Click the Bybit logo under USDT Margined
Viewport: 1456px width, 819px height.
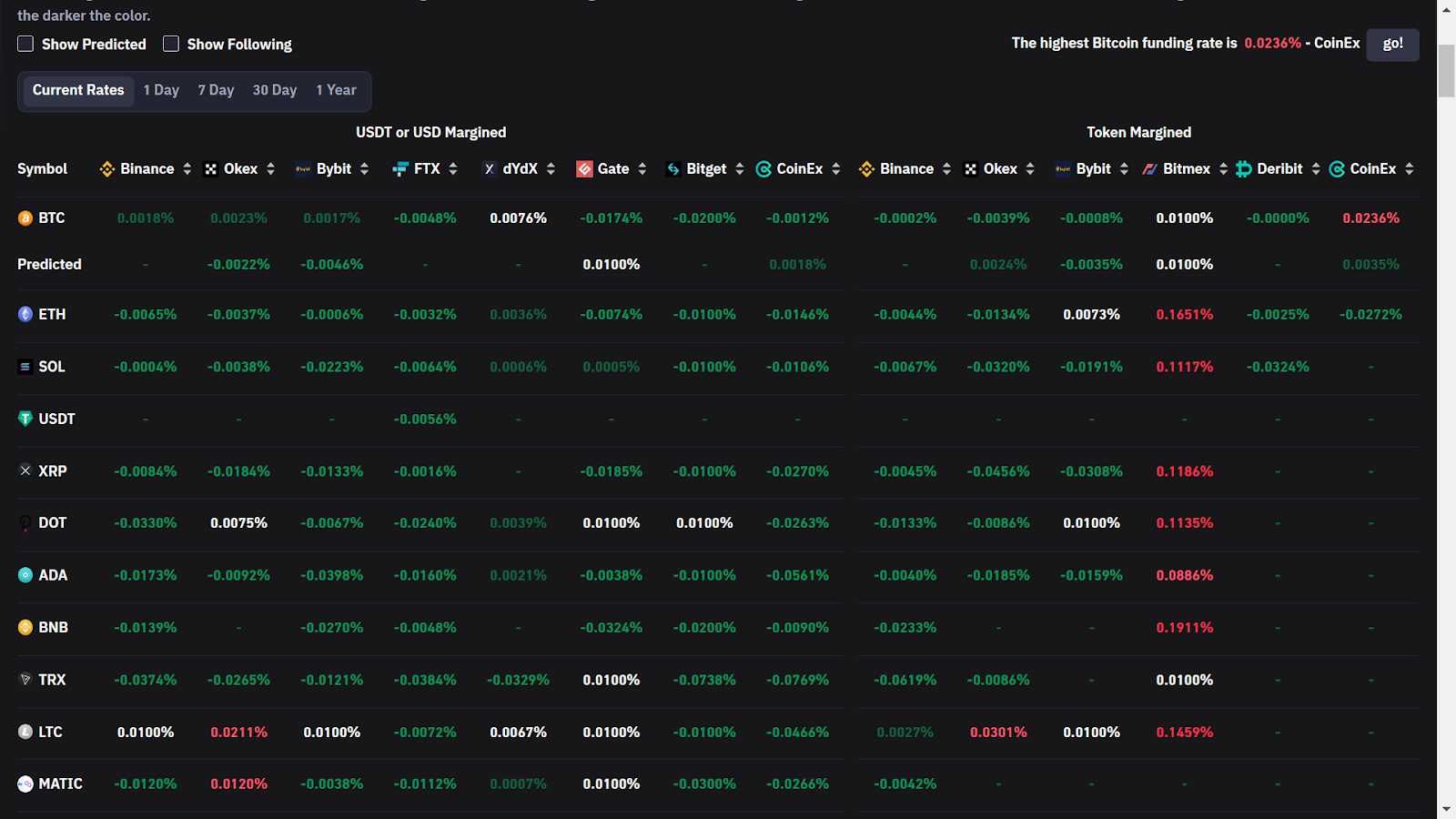303,169
